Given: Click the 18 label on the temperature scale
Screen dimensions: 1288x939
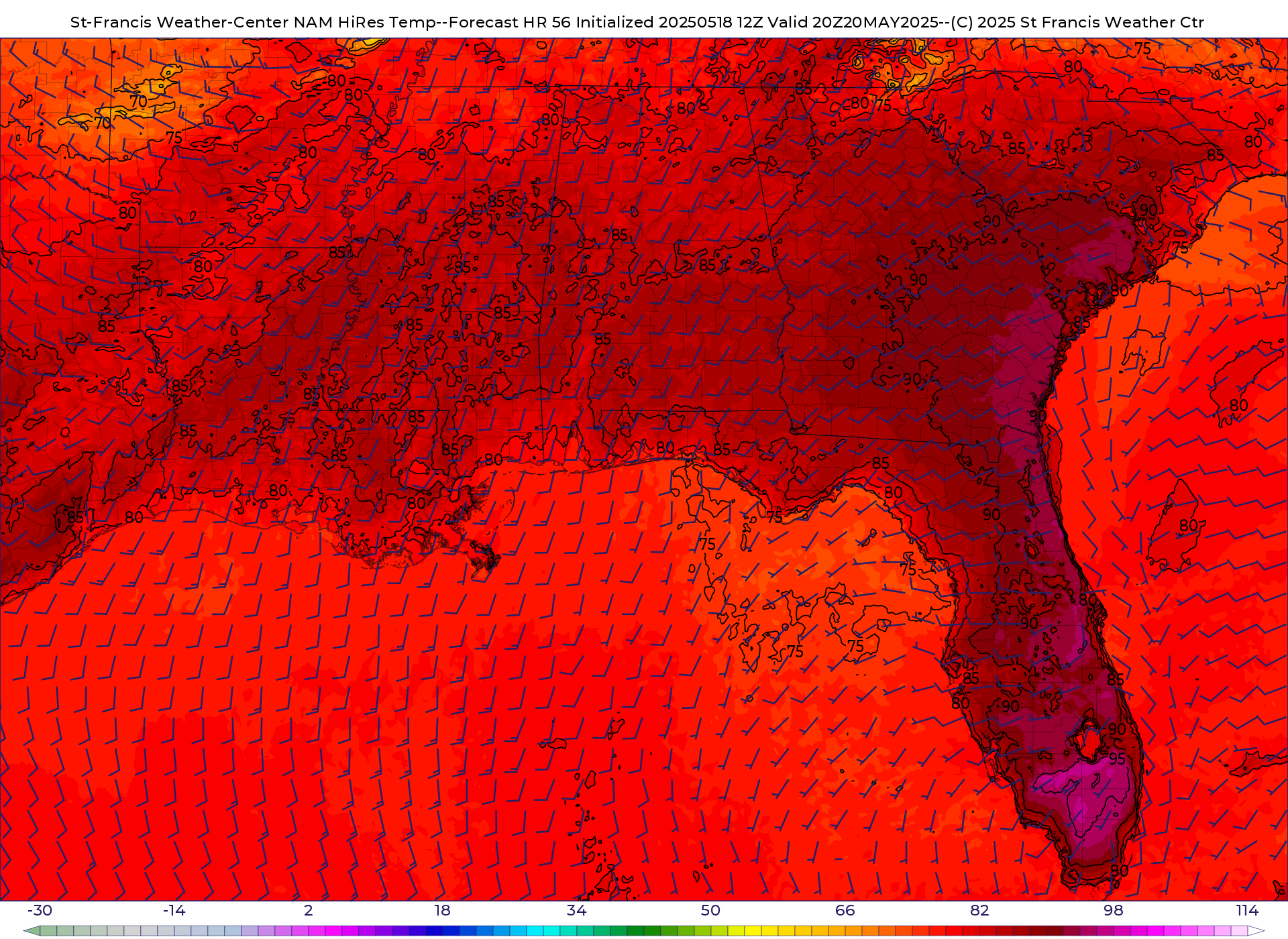Looking at the screenshot, I should pos(443,910).
